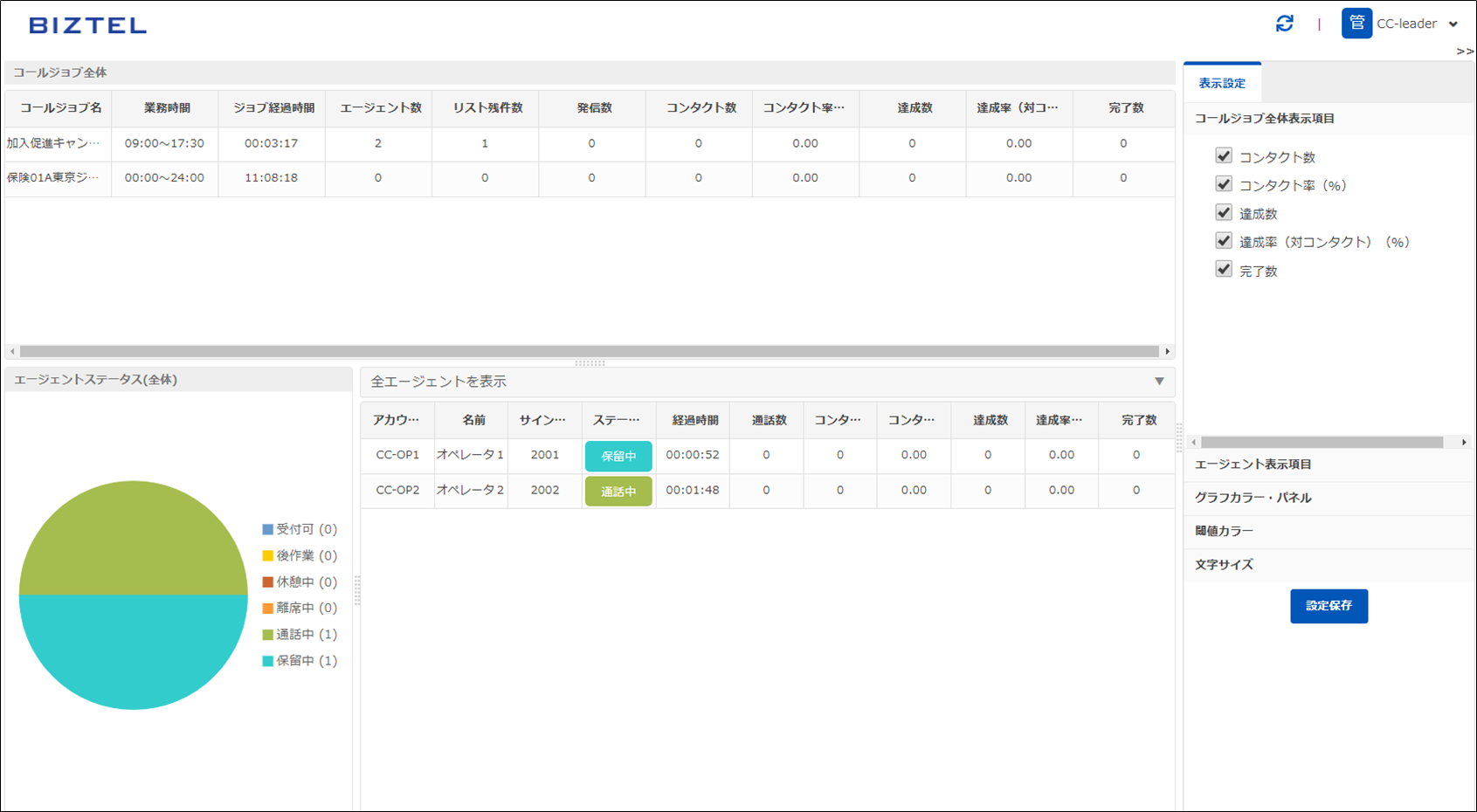Image resolution: width=1477 pixels, height=812 pixels.
Task: Click the 通話中 status badge for CC-OP2
Action: [x=618, y=492]
